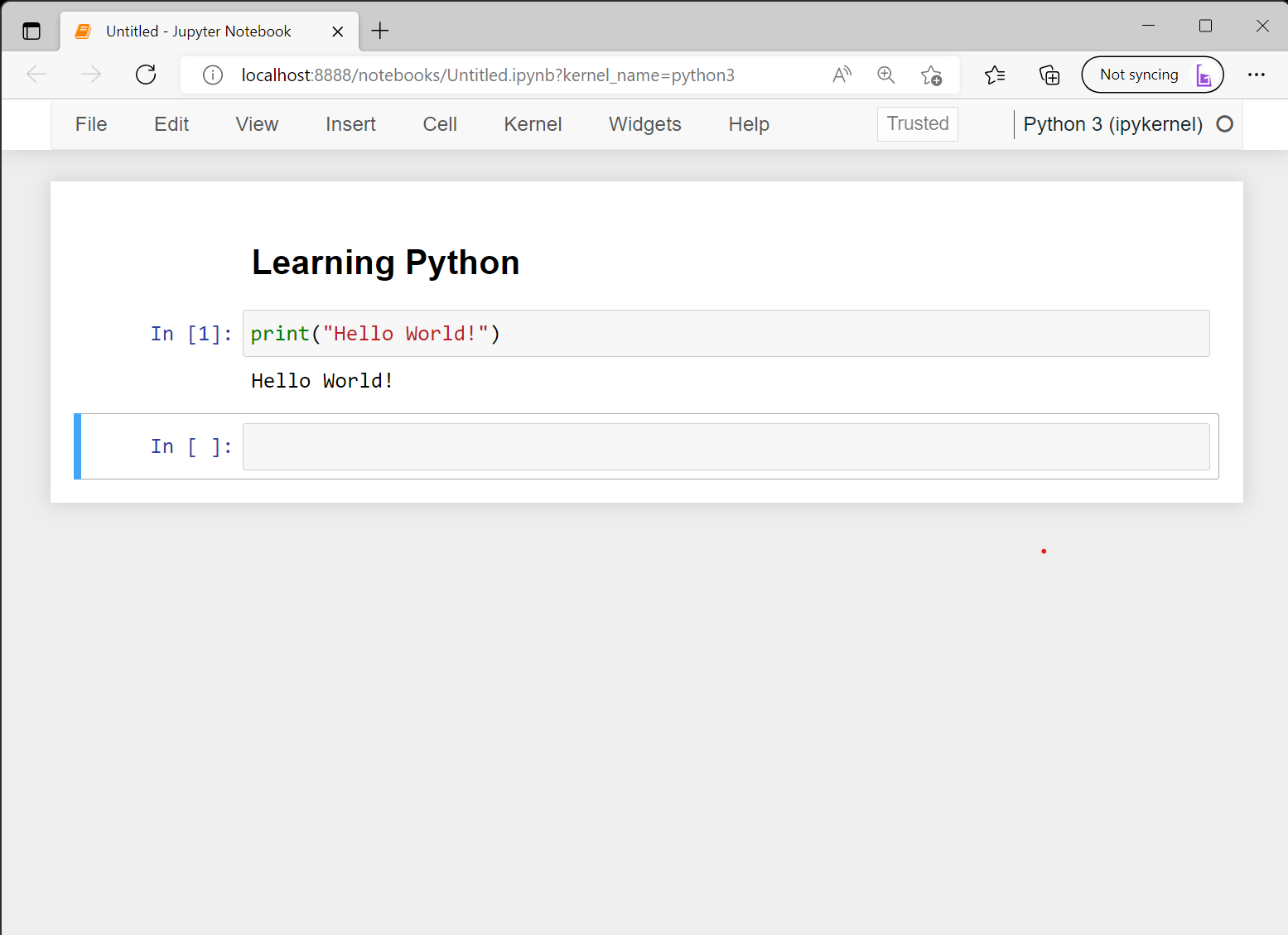Click the tab actions icon at top-left
This screenshot has height=935, width=1288.
pos(31,31)
